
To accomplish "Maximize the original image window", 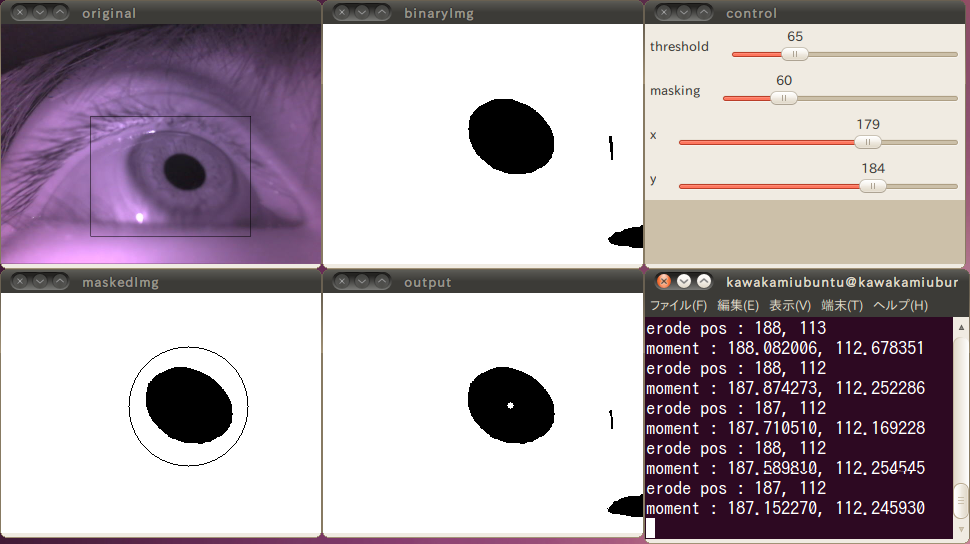I will coord(60,13).
